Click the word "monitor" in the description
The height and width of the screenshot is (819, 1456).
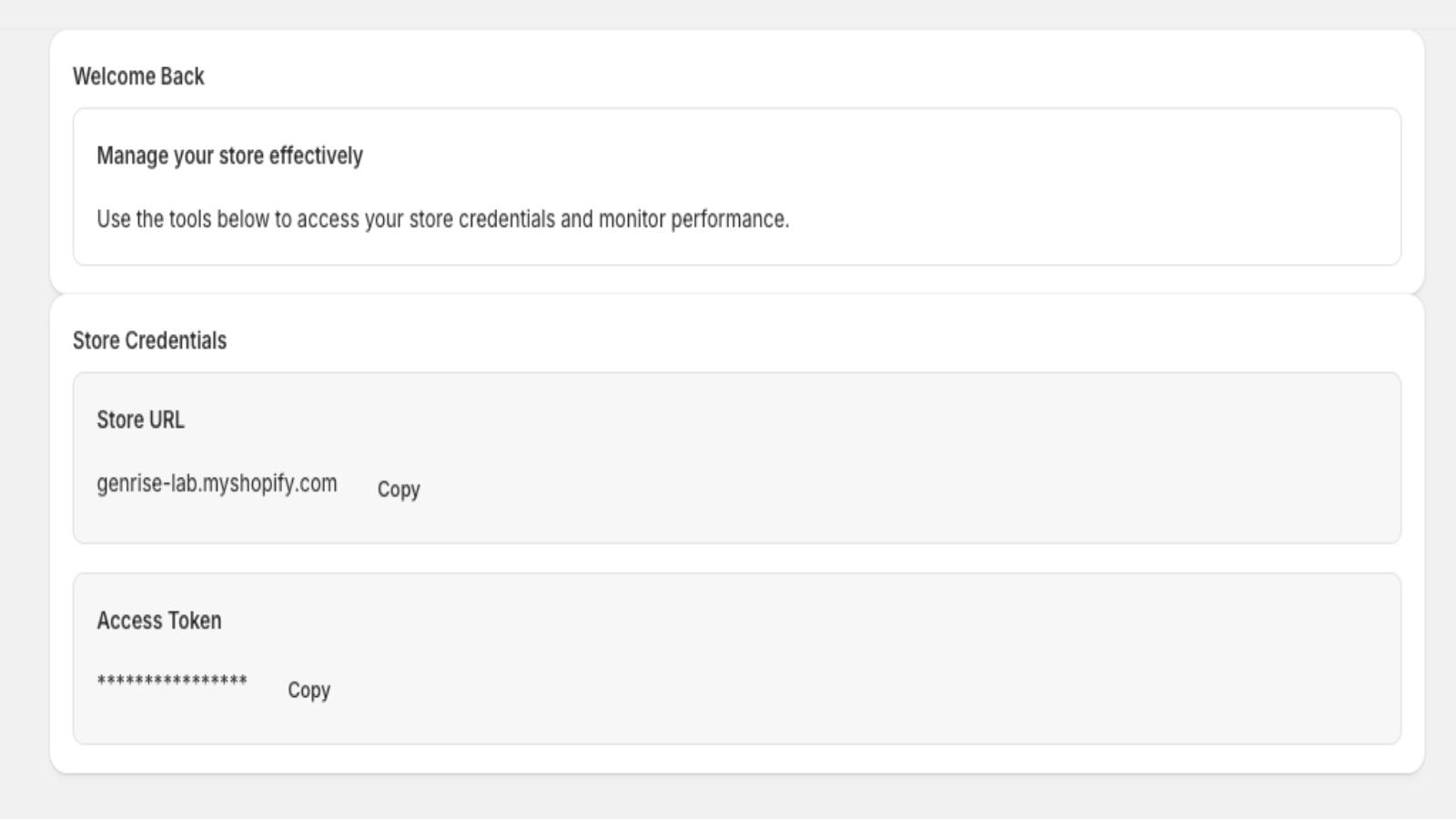[x=632, y=219]
